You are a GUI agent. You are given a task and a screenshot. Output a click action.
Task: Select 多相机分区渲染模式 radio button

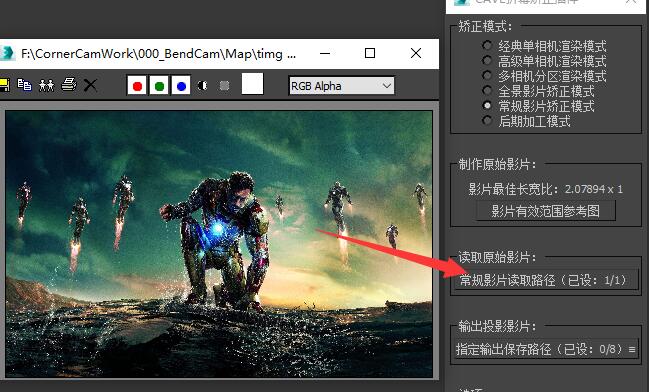(487, 75)
